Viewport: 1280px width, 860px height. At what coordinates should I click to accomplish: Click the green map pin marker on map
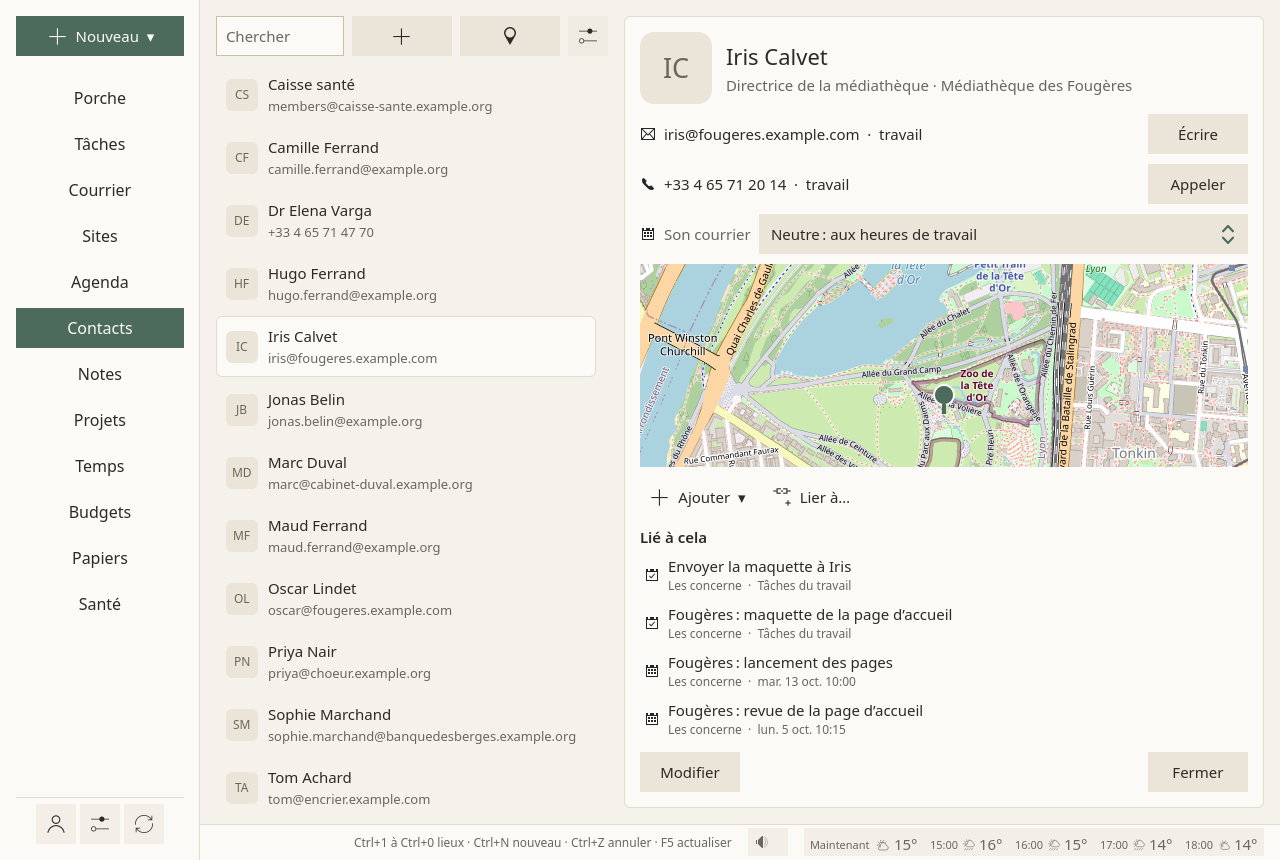(x=943, y=398)
